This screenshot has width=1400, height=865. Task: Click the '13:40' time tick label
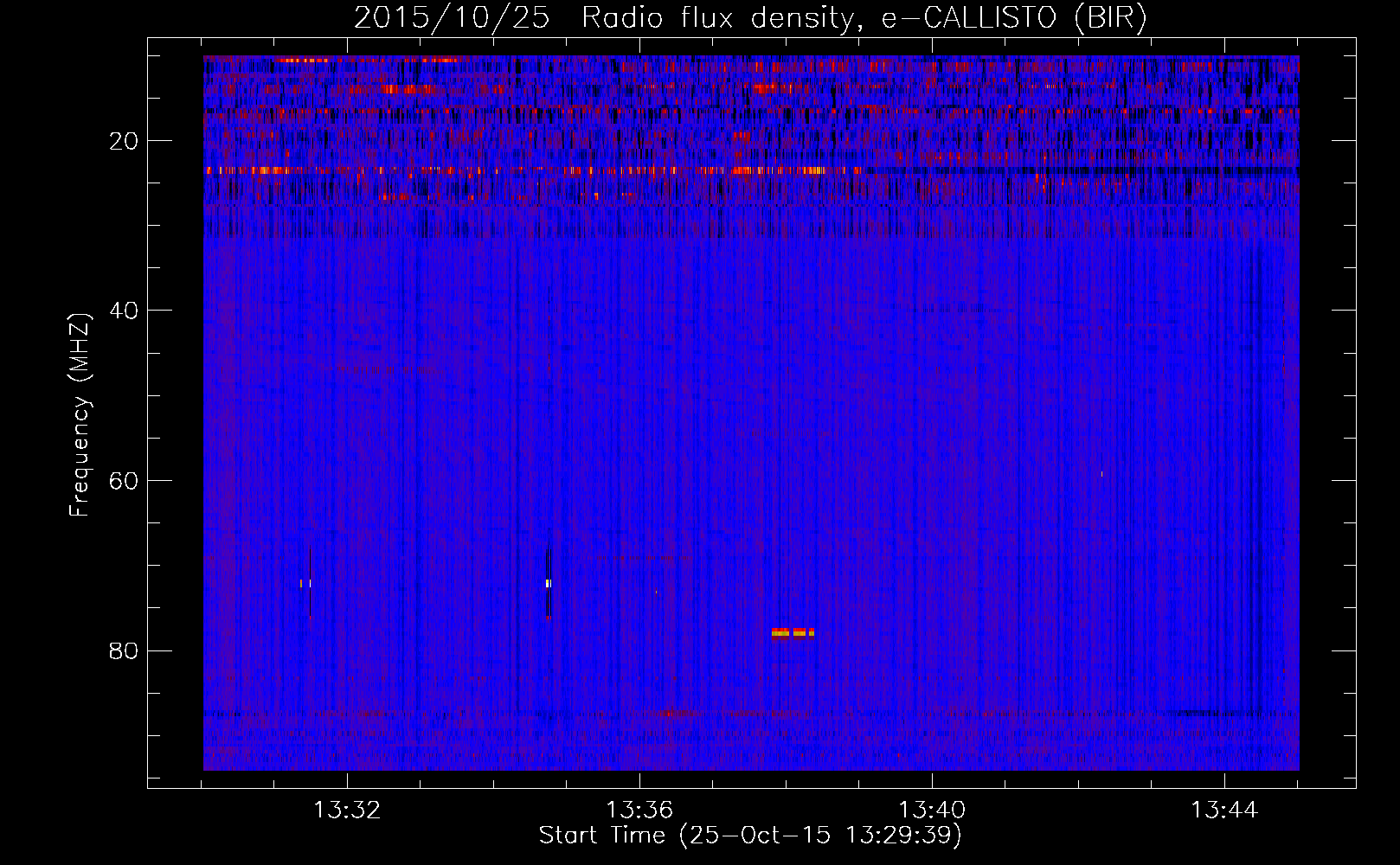[932, 811]
